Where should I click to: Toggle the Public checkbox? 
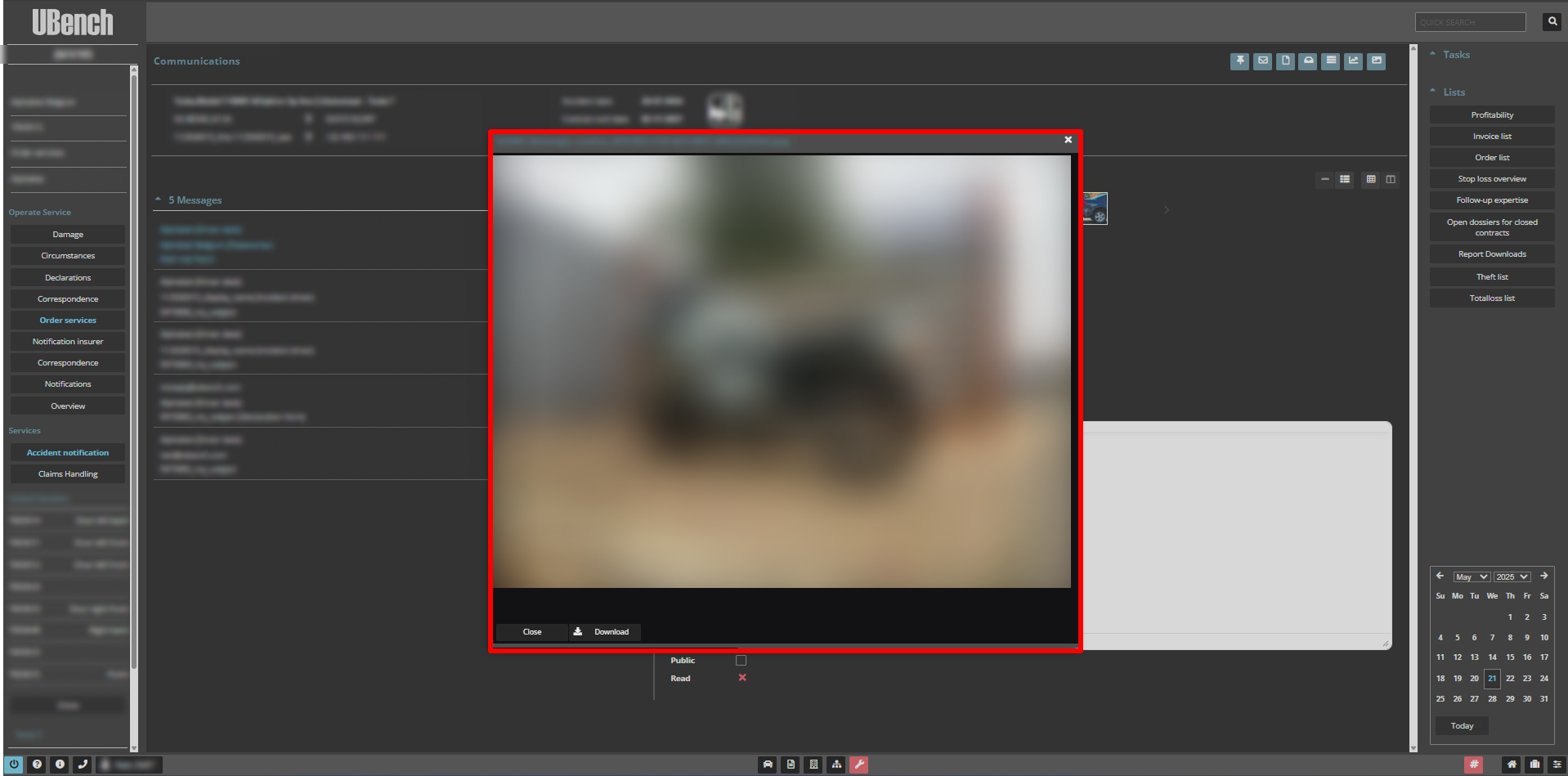pos(741,661)
